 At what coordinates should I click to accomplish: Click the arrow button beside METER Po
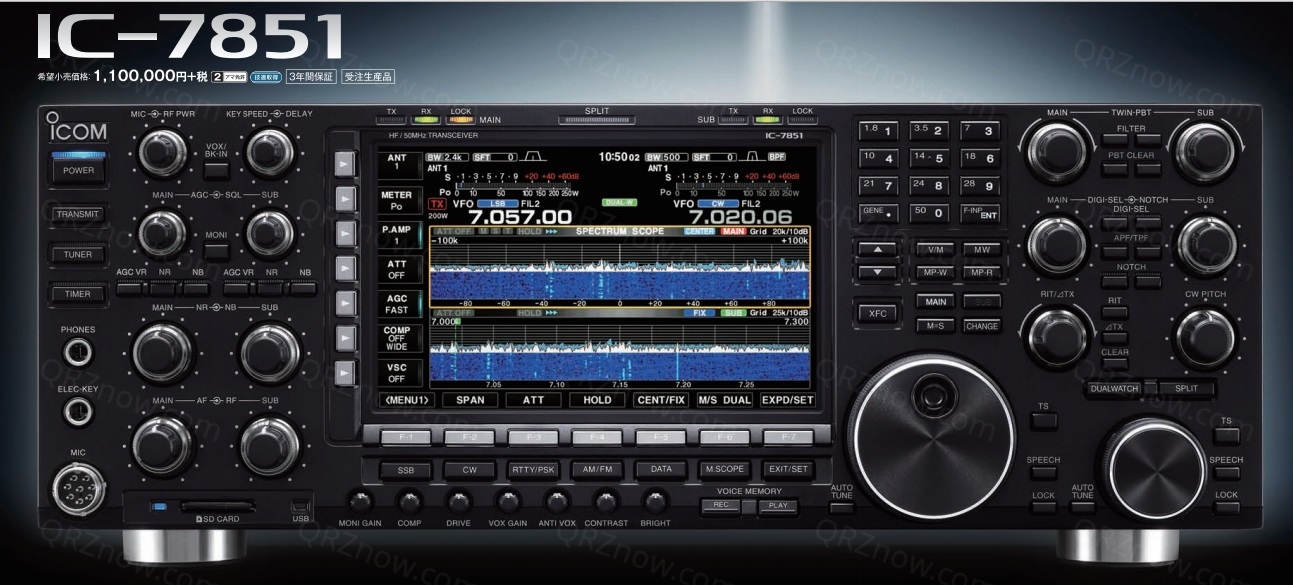coord(344,198)
